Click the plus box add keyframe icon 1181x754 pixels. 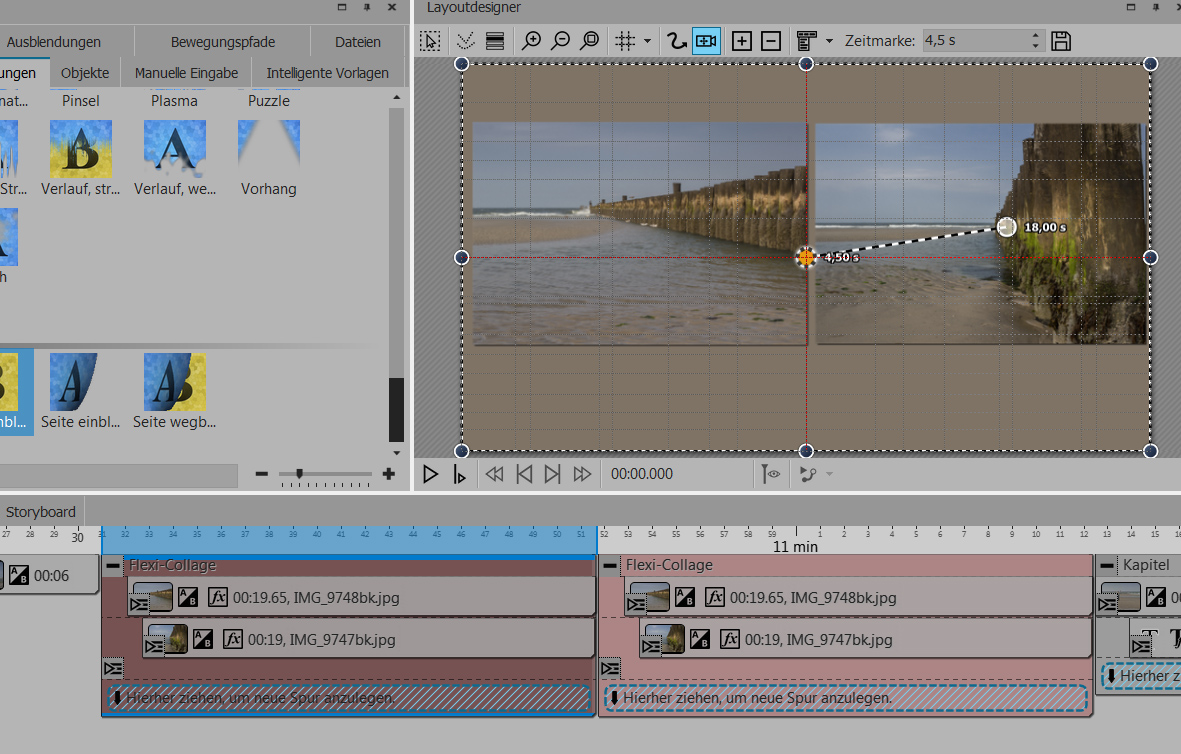coord(742,41)
